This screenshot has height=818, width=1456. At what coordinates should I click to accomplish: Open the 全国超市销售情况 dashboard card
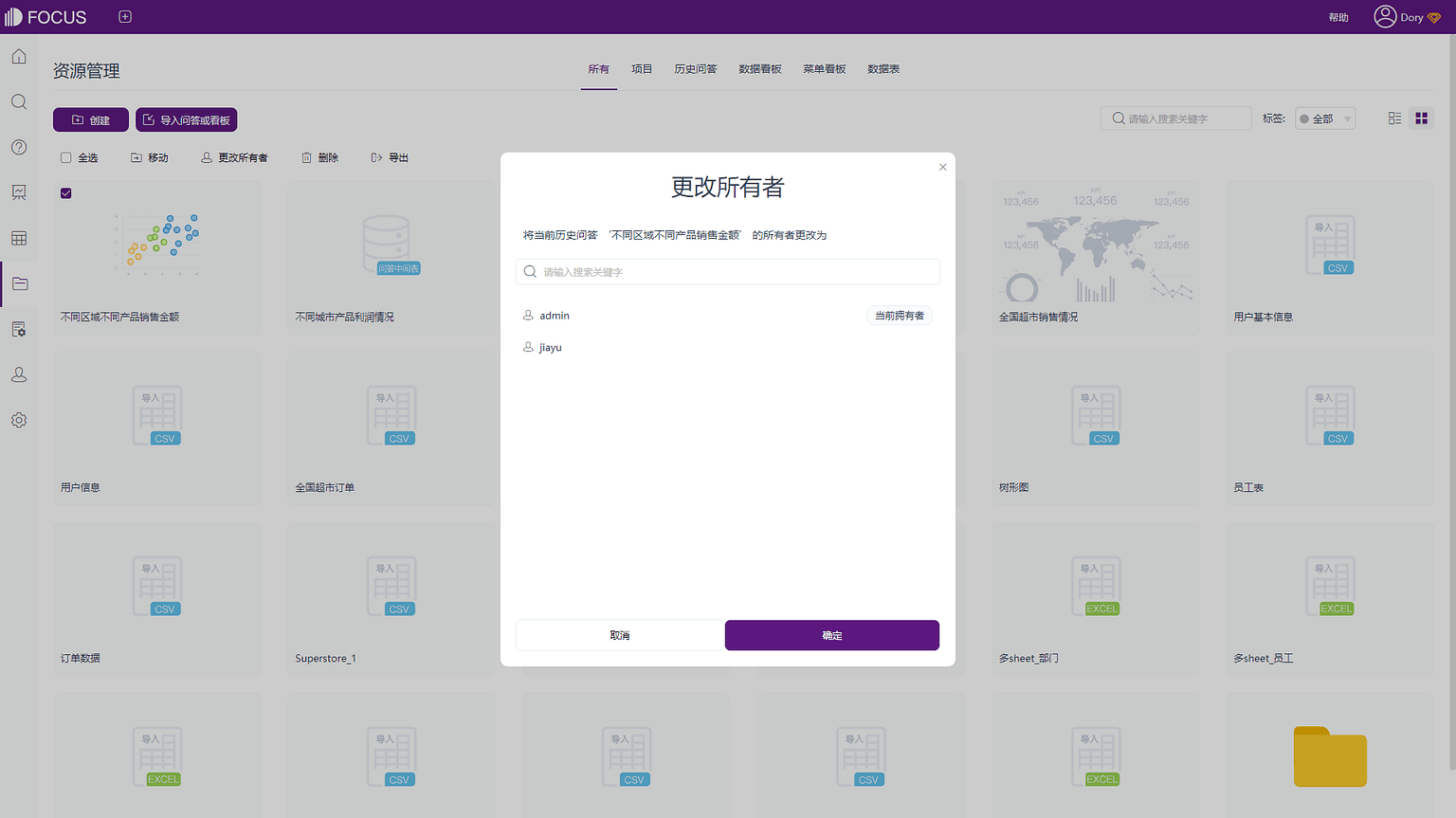click(1096, 258)
